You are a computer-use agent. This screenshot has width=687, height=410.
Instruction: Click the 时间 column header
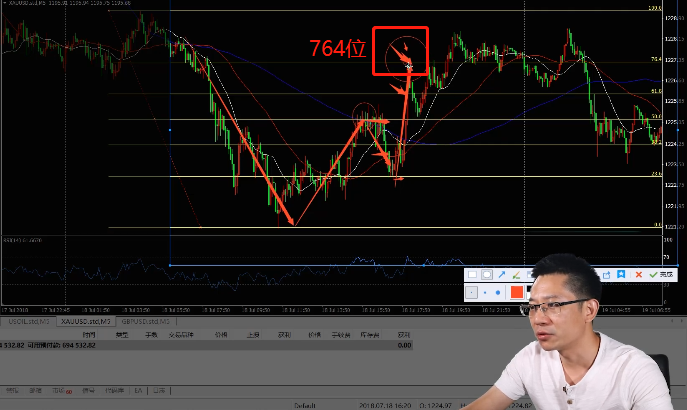point(89,335)
